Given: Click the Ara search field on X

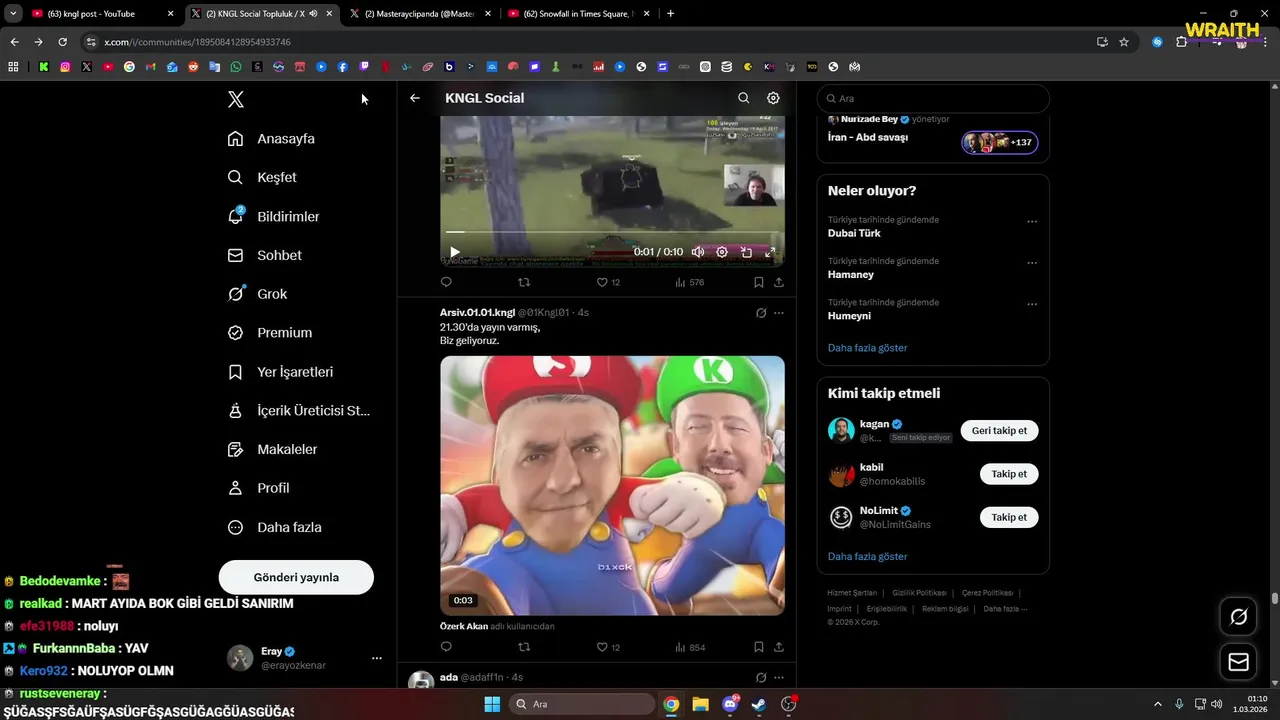Looking at the screenshot, I should [x=933, y=98].
